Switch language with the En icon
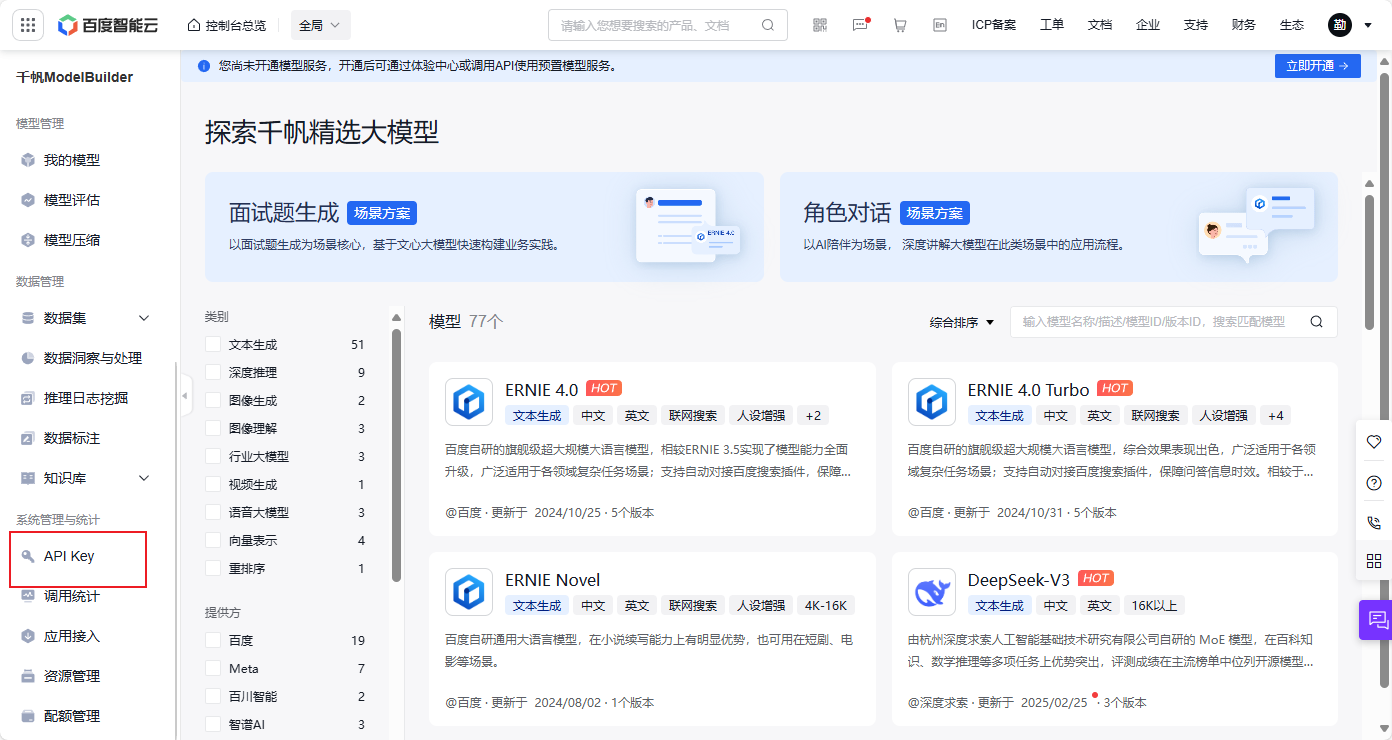This screenshot has width=1392, height=740. (x=940, y=25)
